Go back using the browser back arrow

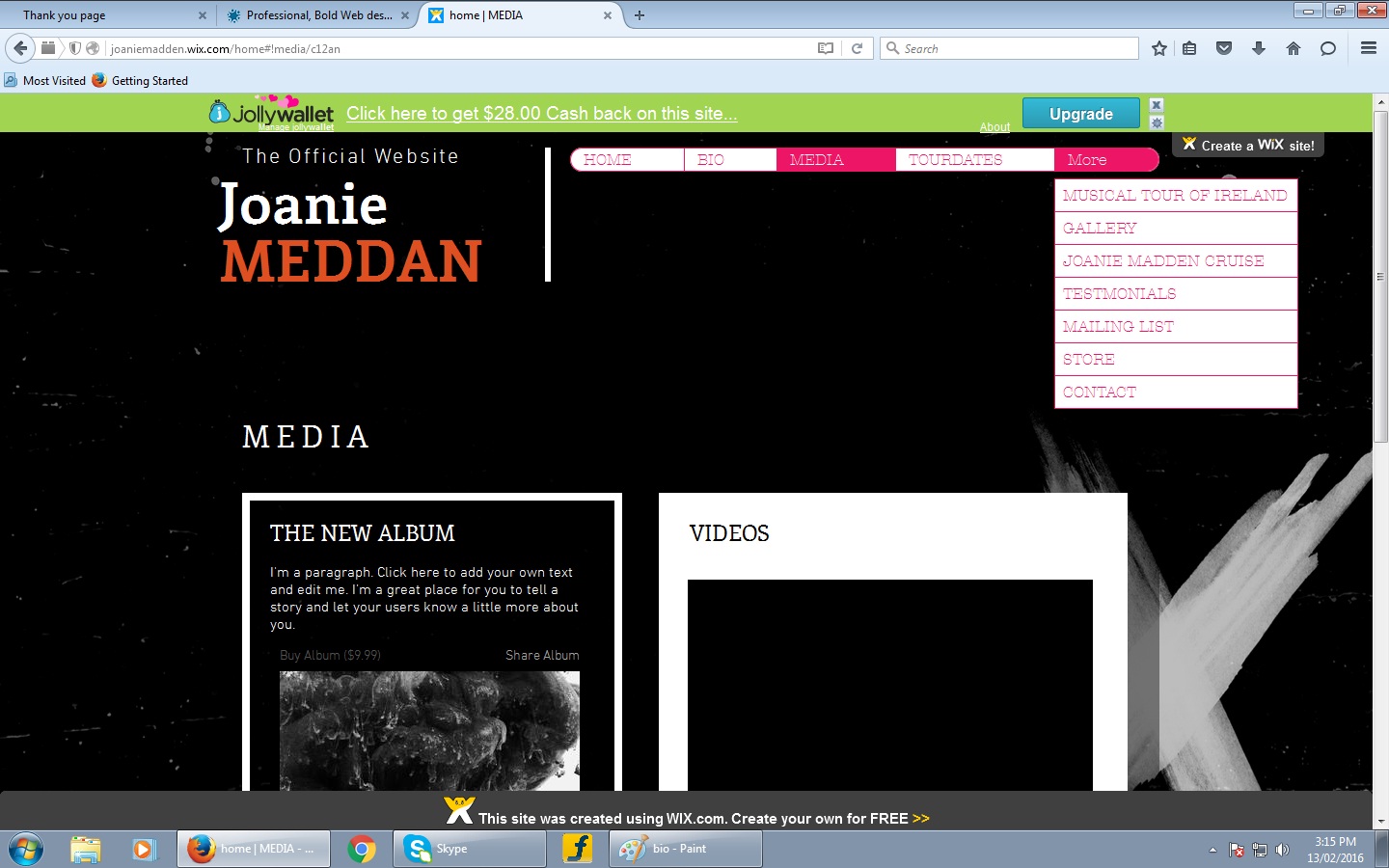point(20,48)
